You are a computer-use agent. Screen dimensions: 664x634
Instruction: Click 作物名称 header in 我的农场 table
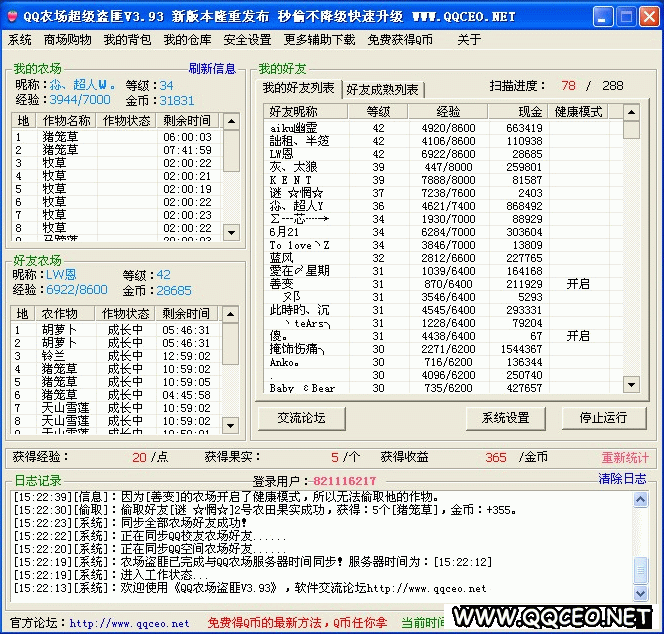[x=66, y=121]
